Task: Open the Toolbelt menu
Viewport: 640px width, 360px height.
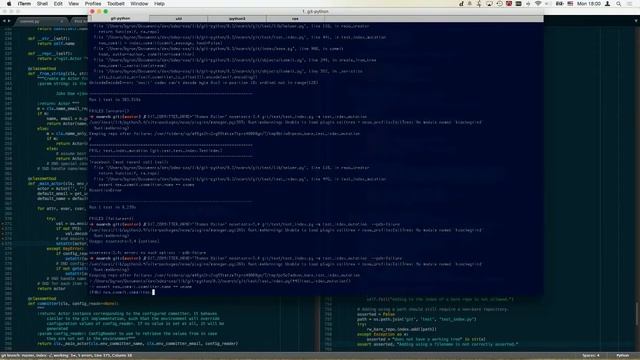Action: tap(116, 4)
